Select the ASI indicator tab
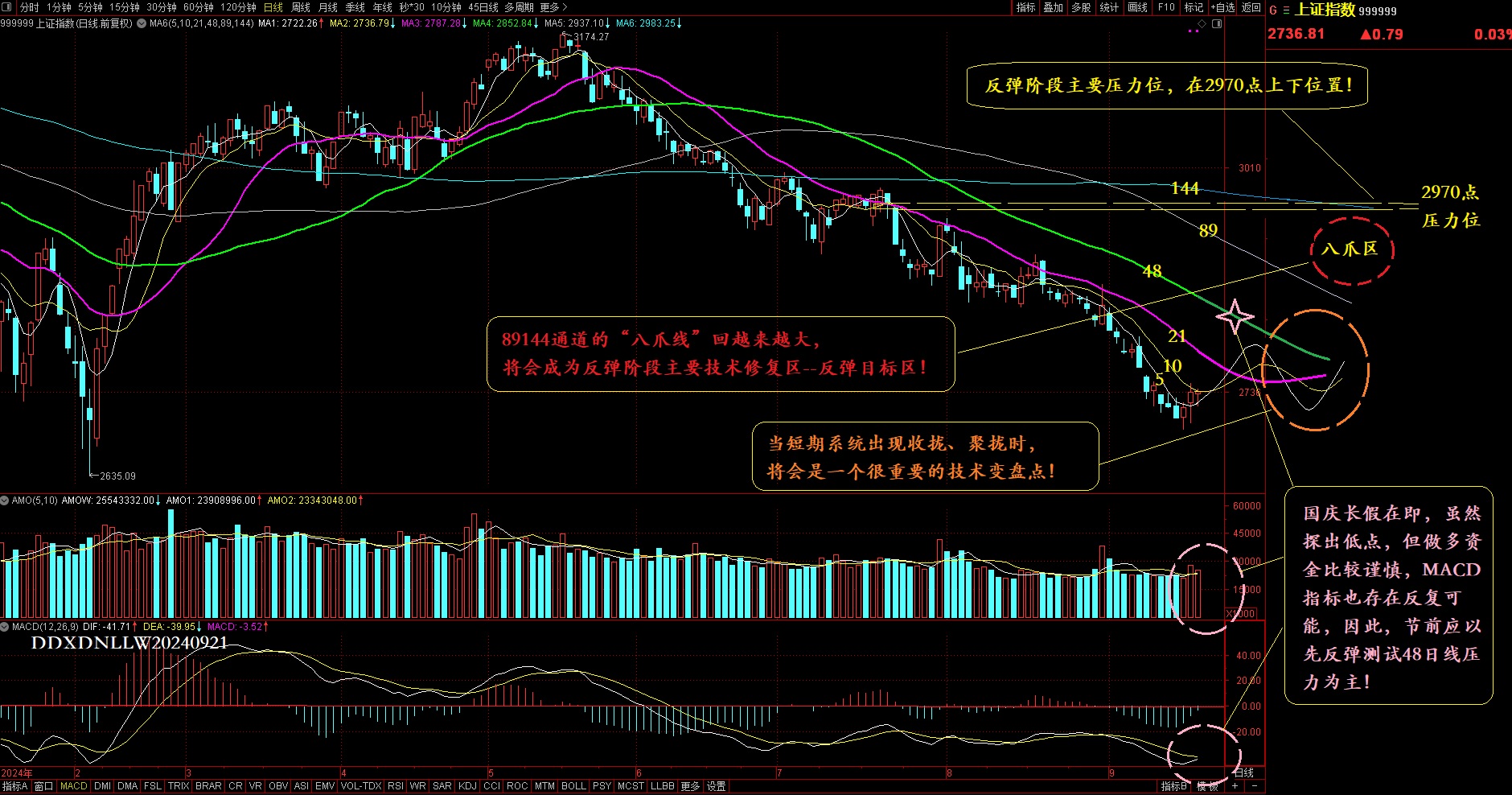This screenshot has width=1512, height=795. pyautogui.click(x=302, y=786)
